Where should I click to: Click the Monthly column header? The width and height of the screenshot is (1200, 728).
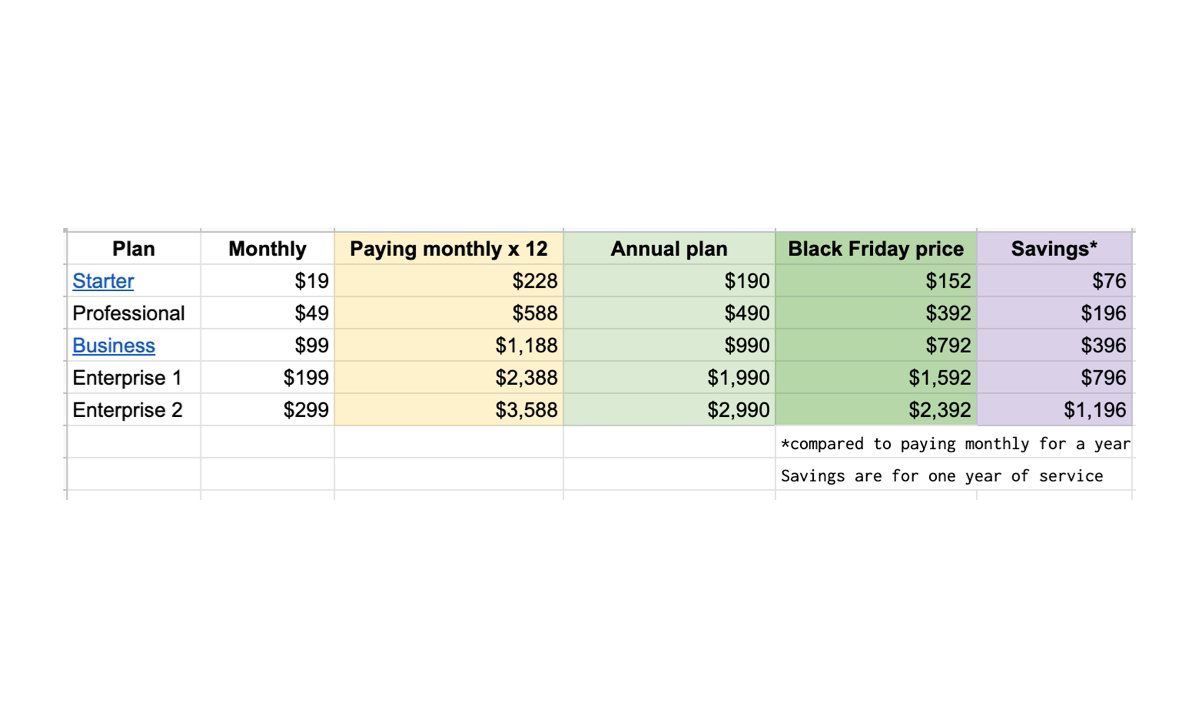tap(267, 249)
